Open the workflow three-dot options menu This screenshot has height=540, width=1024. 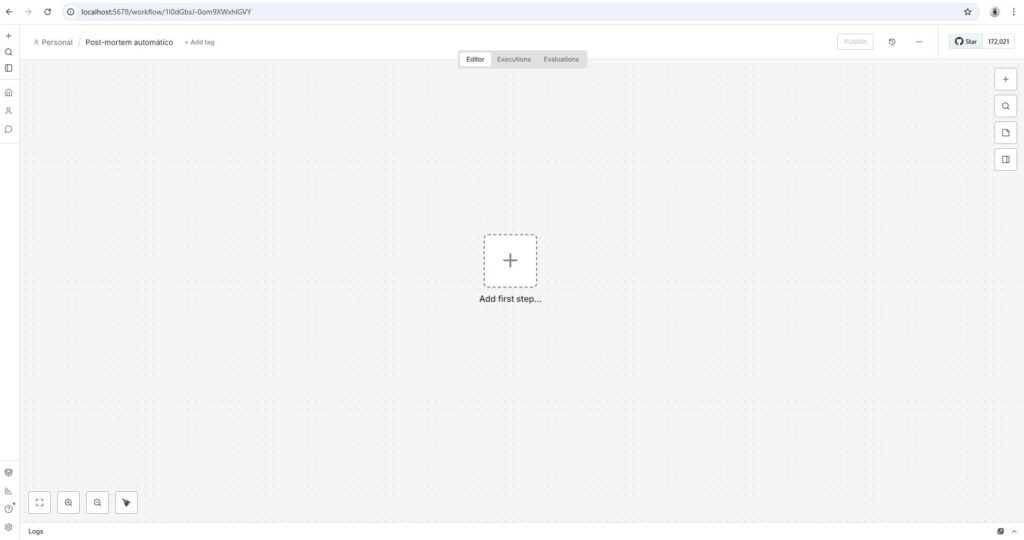click(x=918, y=42)
